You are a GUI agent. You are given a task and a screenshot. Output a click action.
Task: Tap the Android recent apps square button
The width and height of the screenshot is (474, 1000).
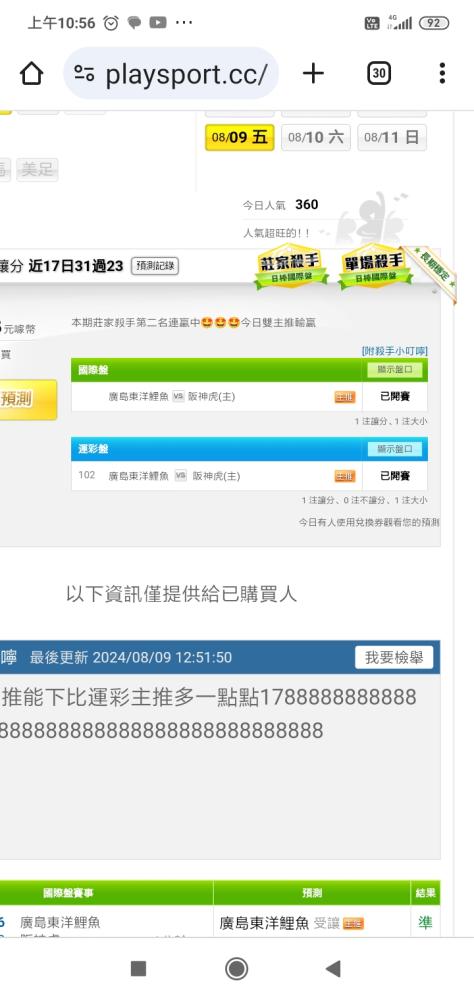pos(138,969)
